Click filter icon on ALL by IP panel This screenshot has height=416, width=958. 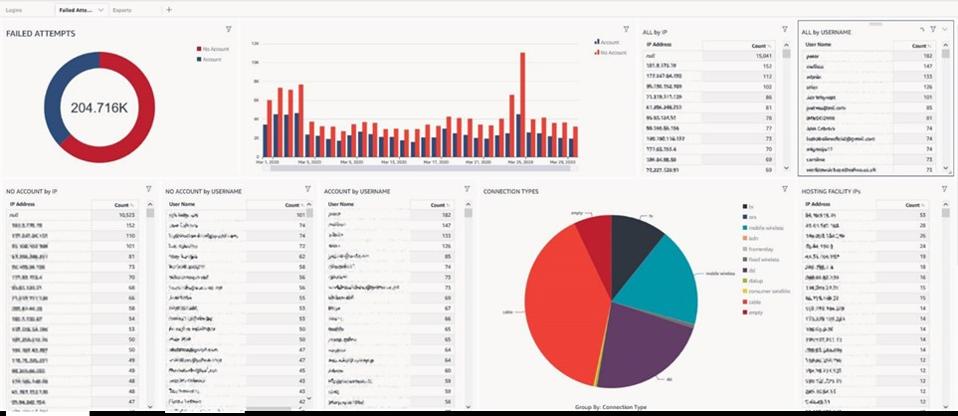coord(785,29)
